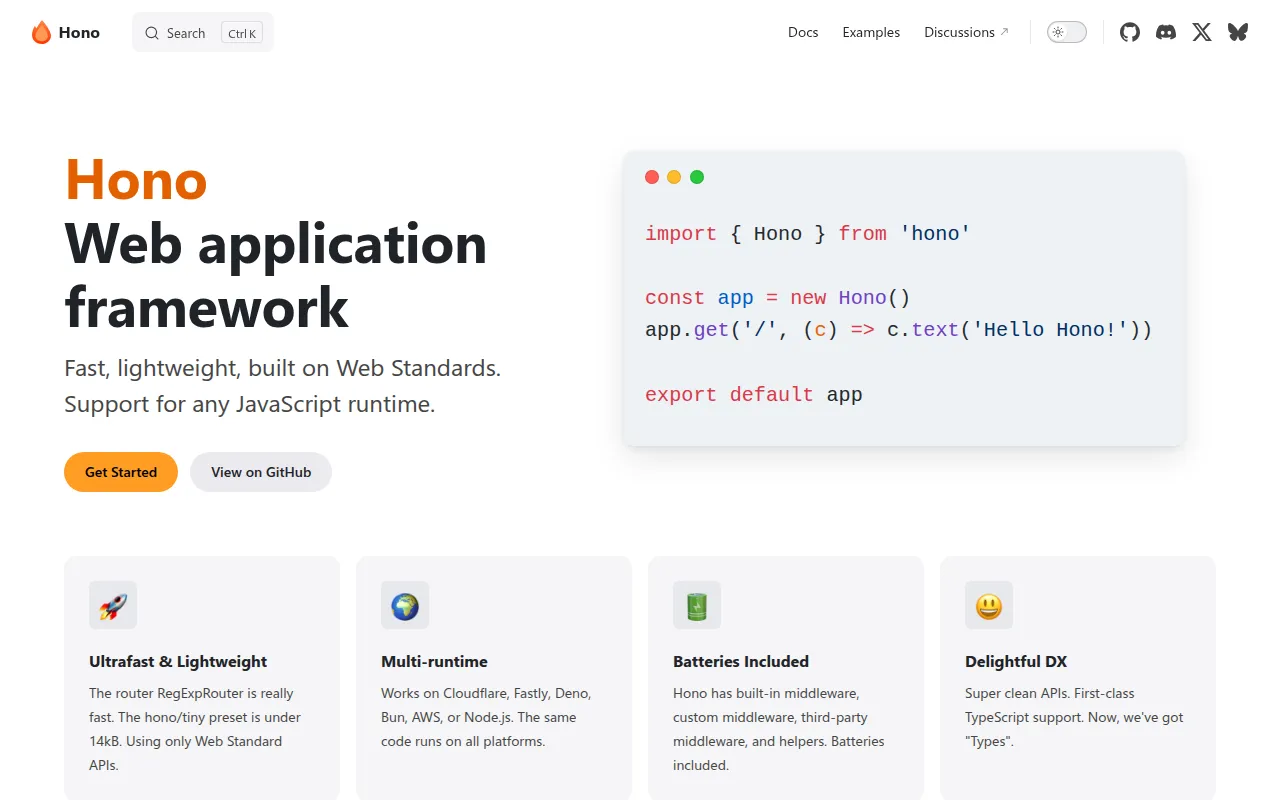Screen dimensions: 1280x800
Task: Click the magnifier icon in Search
Action: click(x=152, y=33)
